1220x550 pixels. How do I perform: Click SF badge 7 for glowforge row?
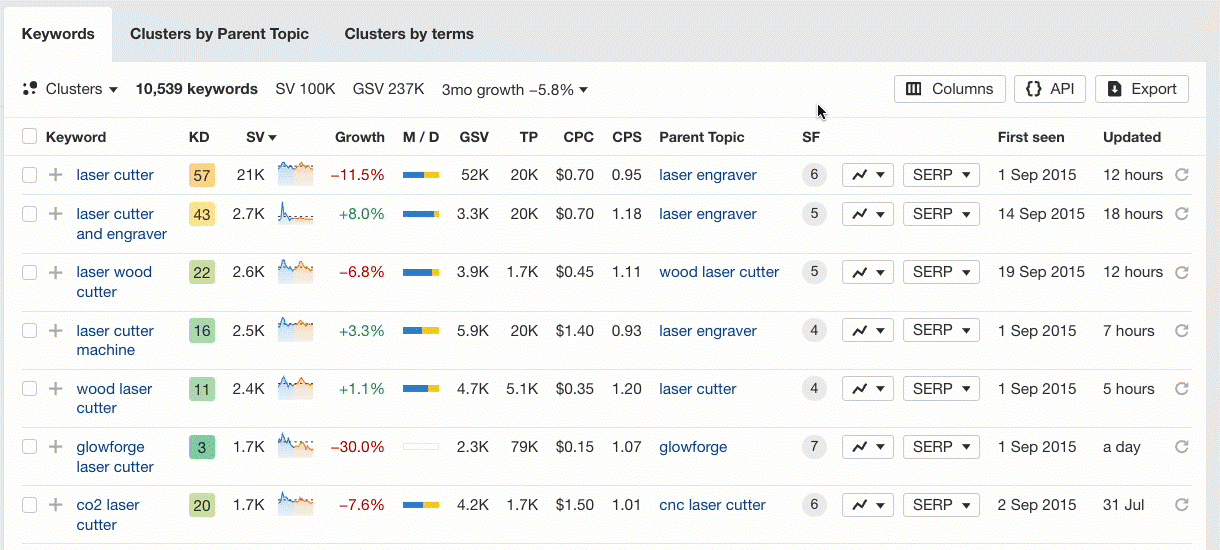[x=814, y=447]
